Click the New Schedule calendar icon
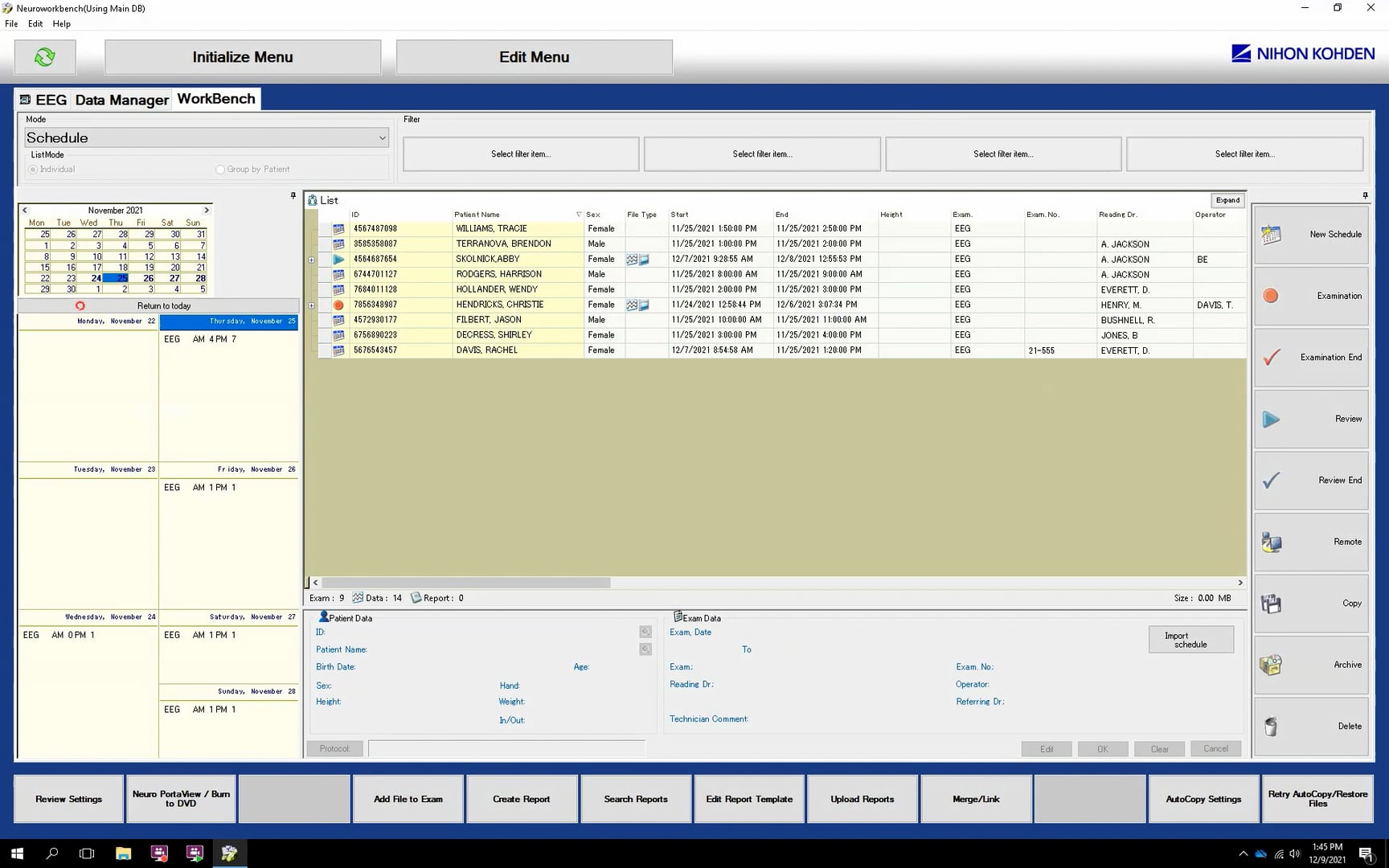This screenshot has width=1389, height=868. [1272, 235]
